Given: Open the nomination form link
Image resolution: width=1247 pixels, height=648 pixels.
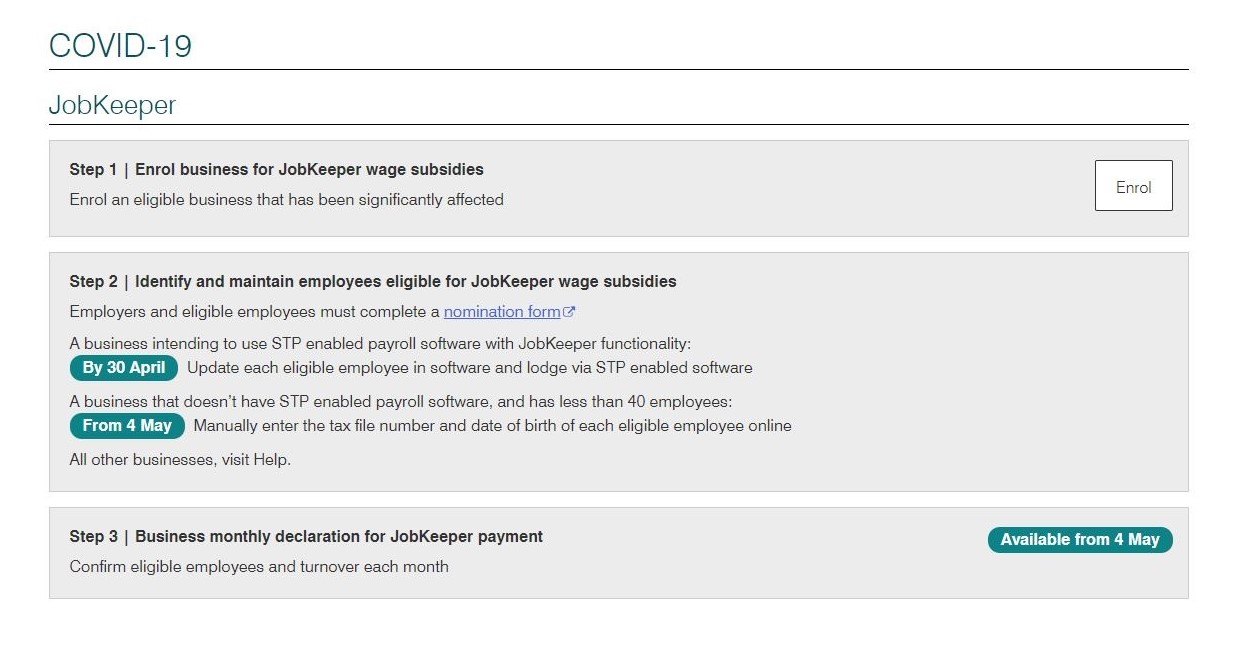Looking at the screenshot, I should pos(502,311).
